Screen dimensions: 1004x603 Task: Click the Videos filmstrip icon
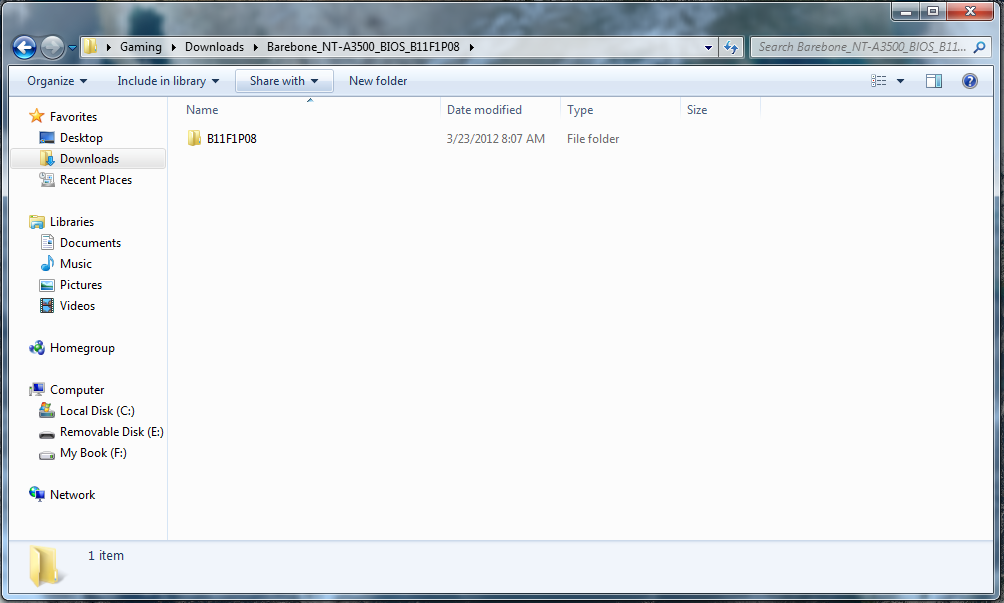pyautogui.click(x=47, y=305)
